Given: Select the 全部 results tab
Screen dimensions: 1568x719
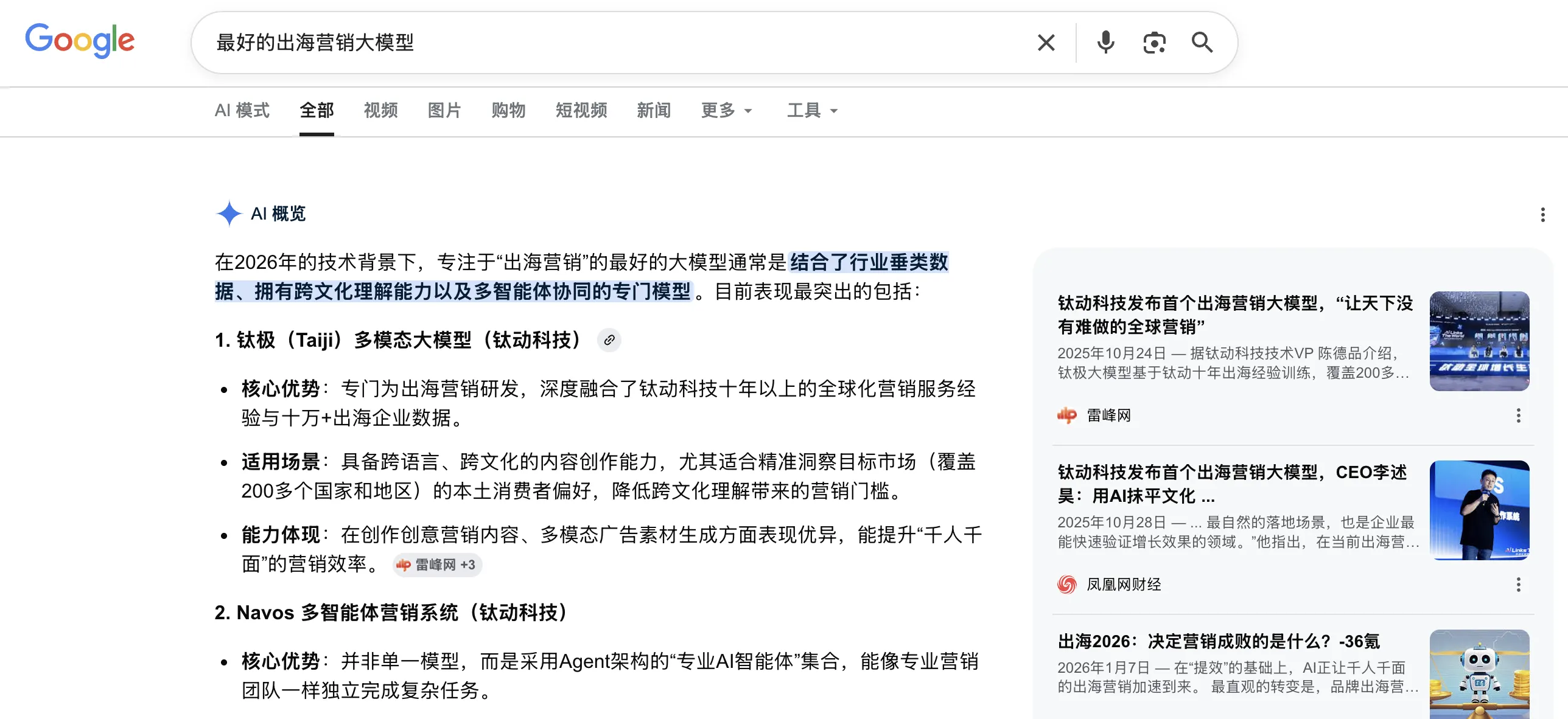Looking at the screenshot, I should [x=317, y=110].
